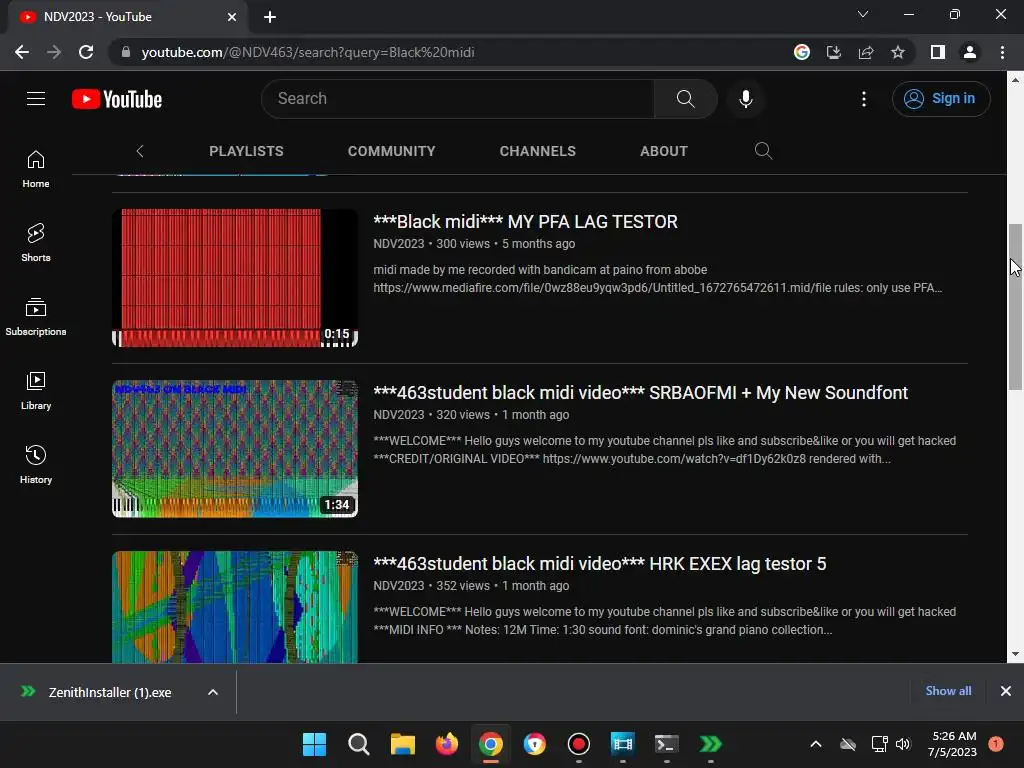Open Windows Start menu
The image size is (1024, 768).
314,744
